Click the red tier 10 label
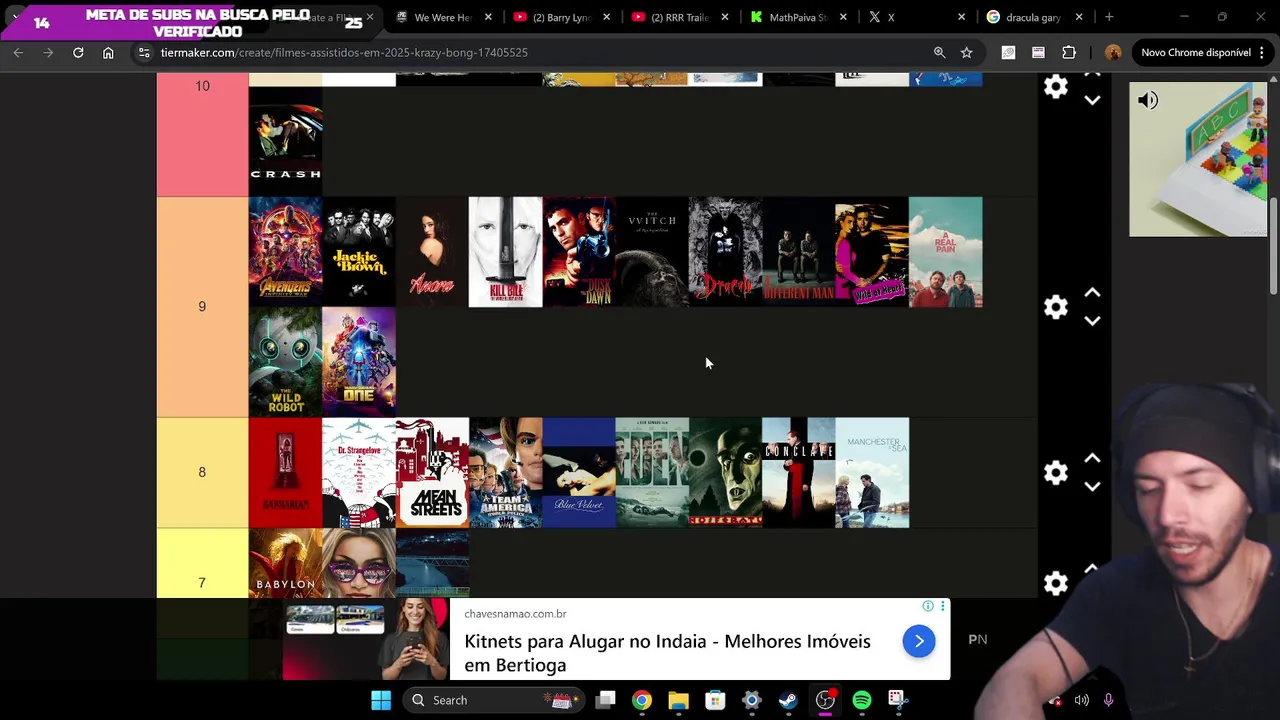 202,135
